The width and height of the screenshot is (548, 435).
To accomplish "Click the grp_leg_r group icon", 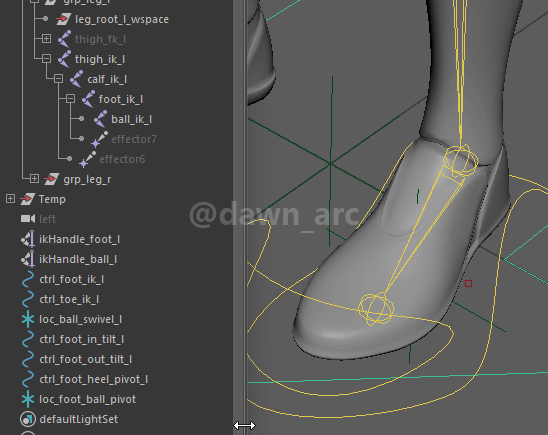I will click(52, 179).
